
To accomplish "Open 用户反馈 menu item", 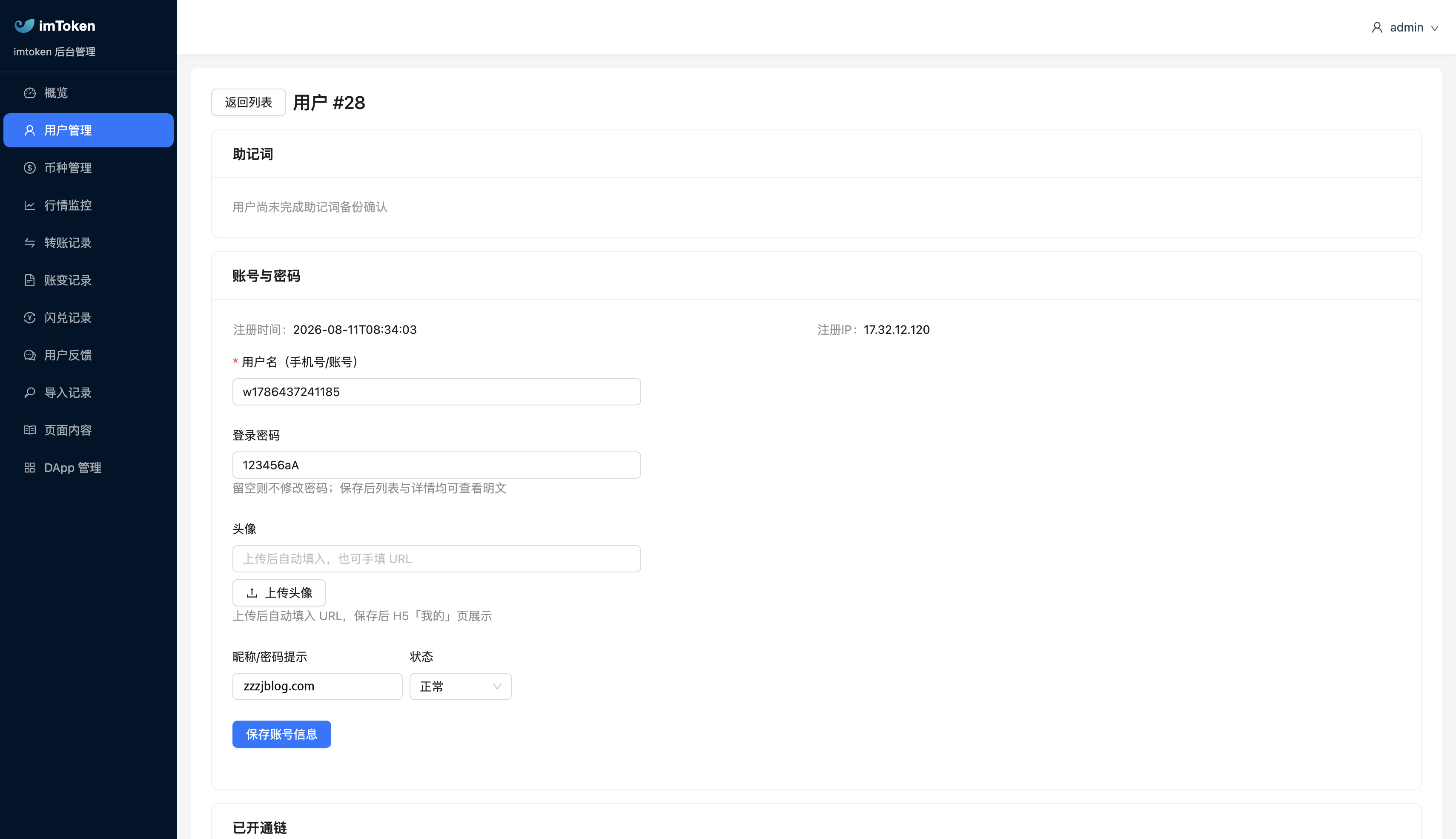I will point(88,355).
